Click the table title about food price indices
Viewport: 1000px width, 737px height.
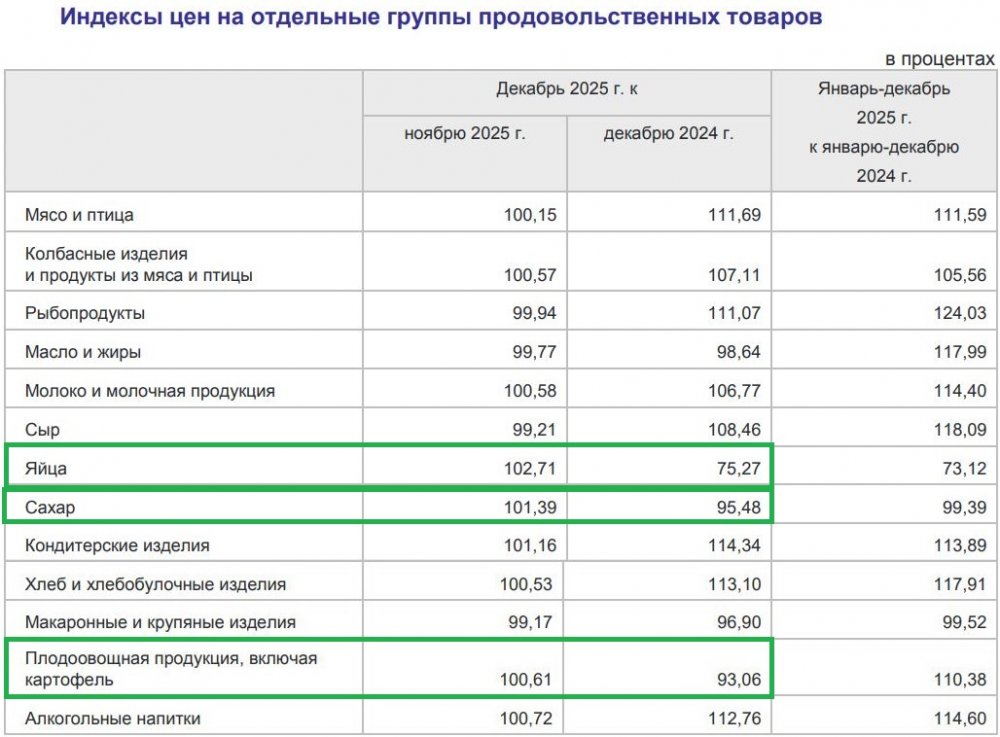pyautogui.click(x=441, y=19)
